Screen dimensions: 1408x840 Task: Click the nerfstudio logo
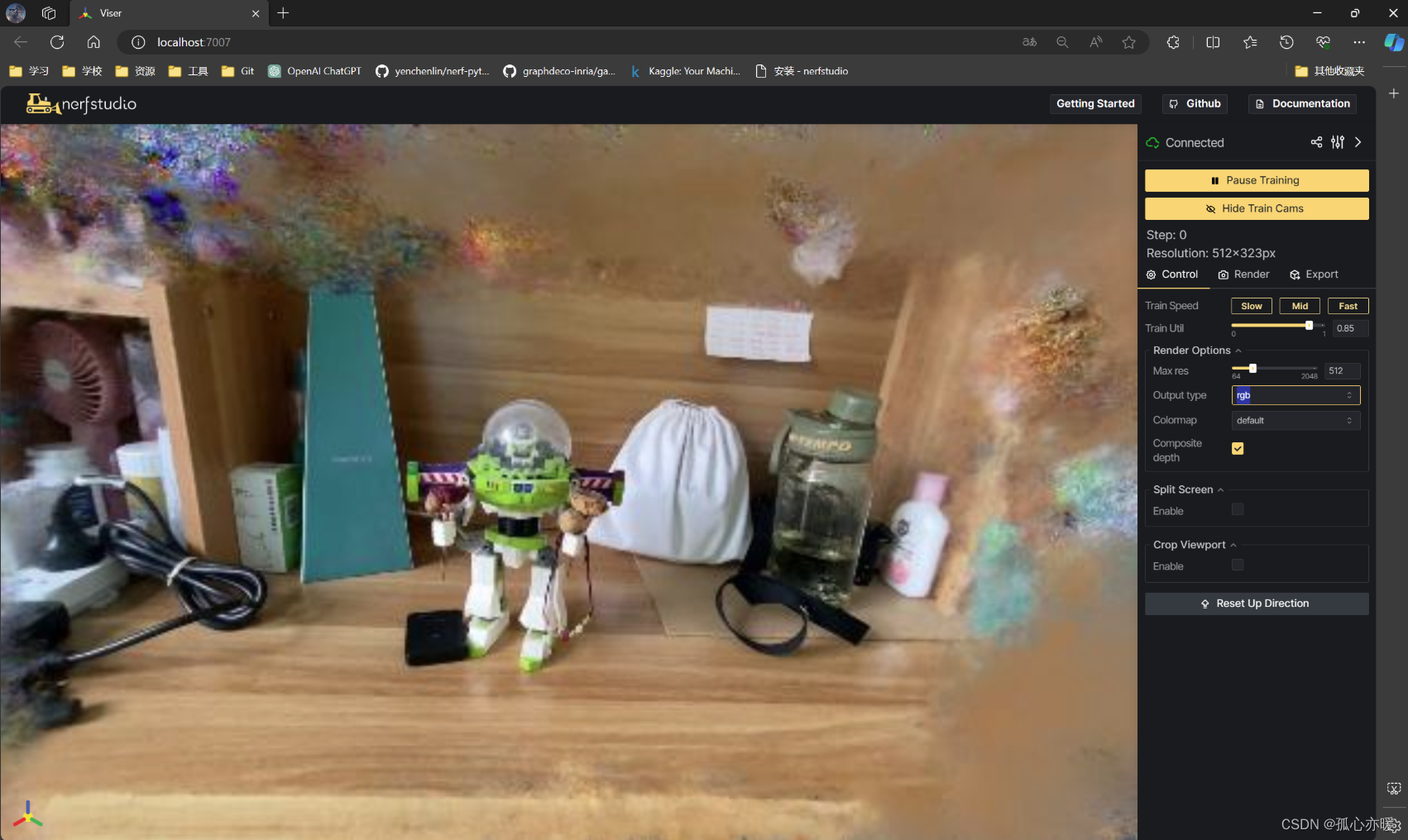81,103
